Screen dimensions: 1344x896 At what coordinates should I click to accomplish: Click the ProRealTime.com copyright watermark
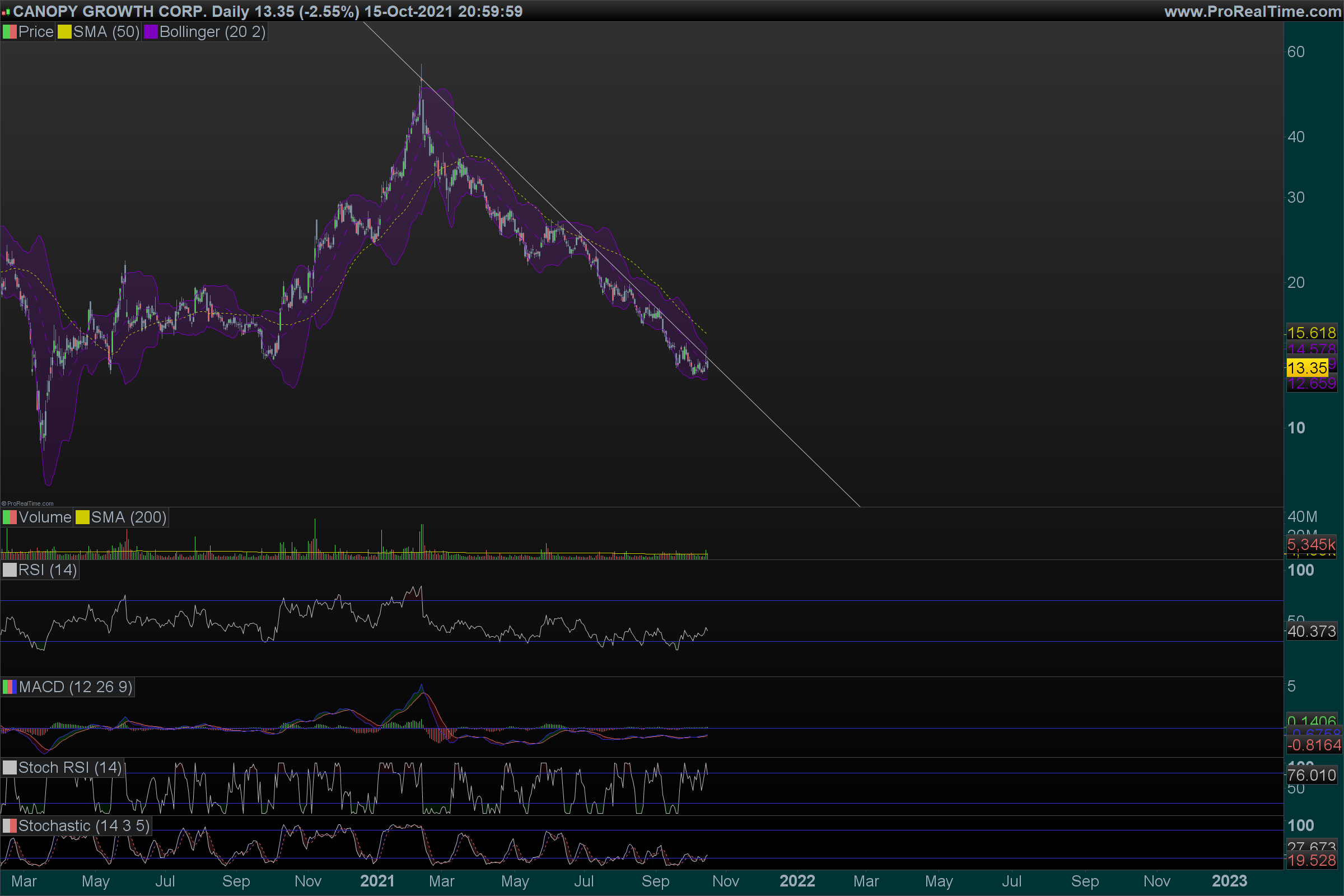click(x=27, y=503)
